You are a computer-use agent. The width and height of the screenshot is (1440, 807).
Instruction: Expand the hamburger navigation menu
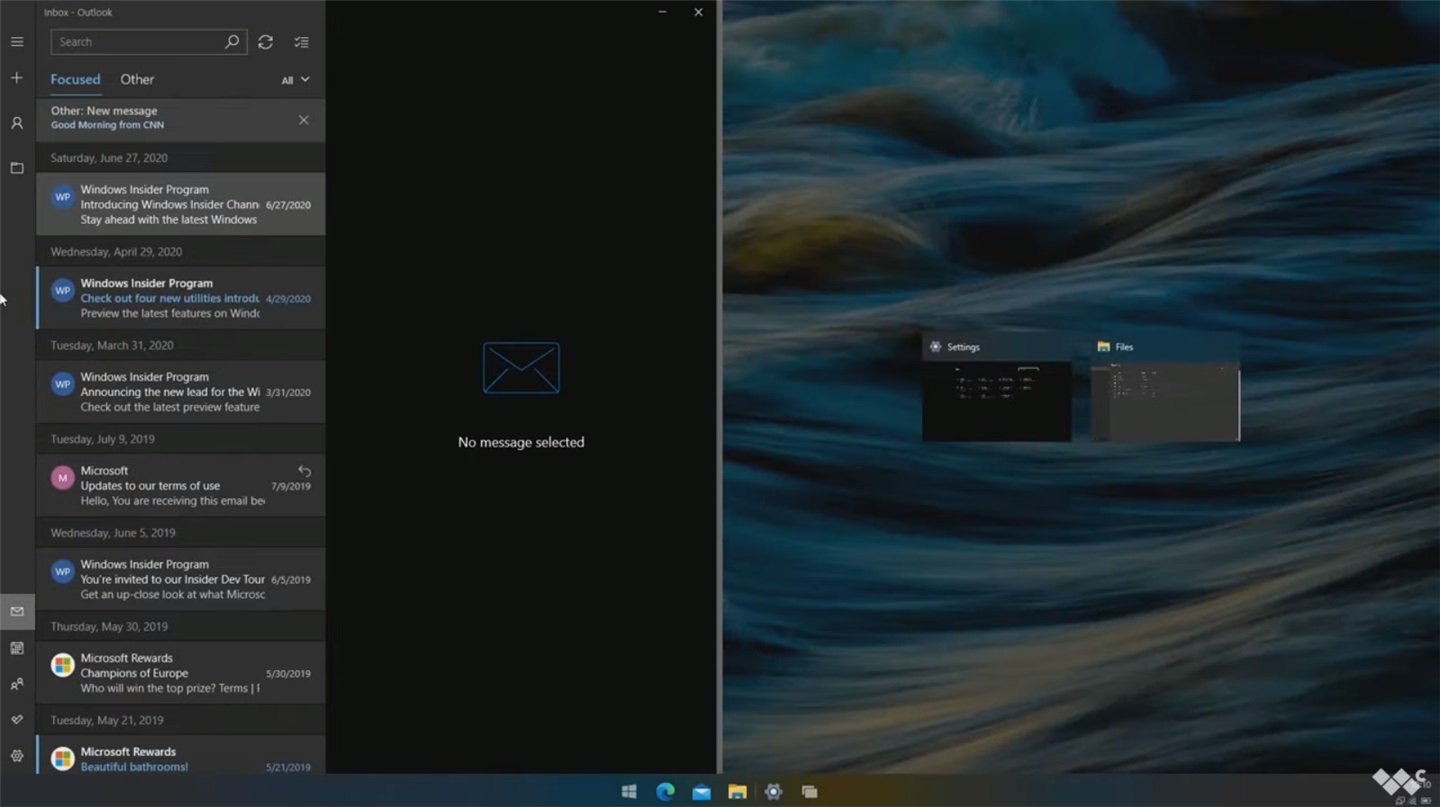click(x=17, y=42)
